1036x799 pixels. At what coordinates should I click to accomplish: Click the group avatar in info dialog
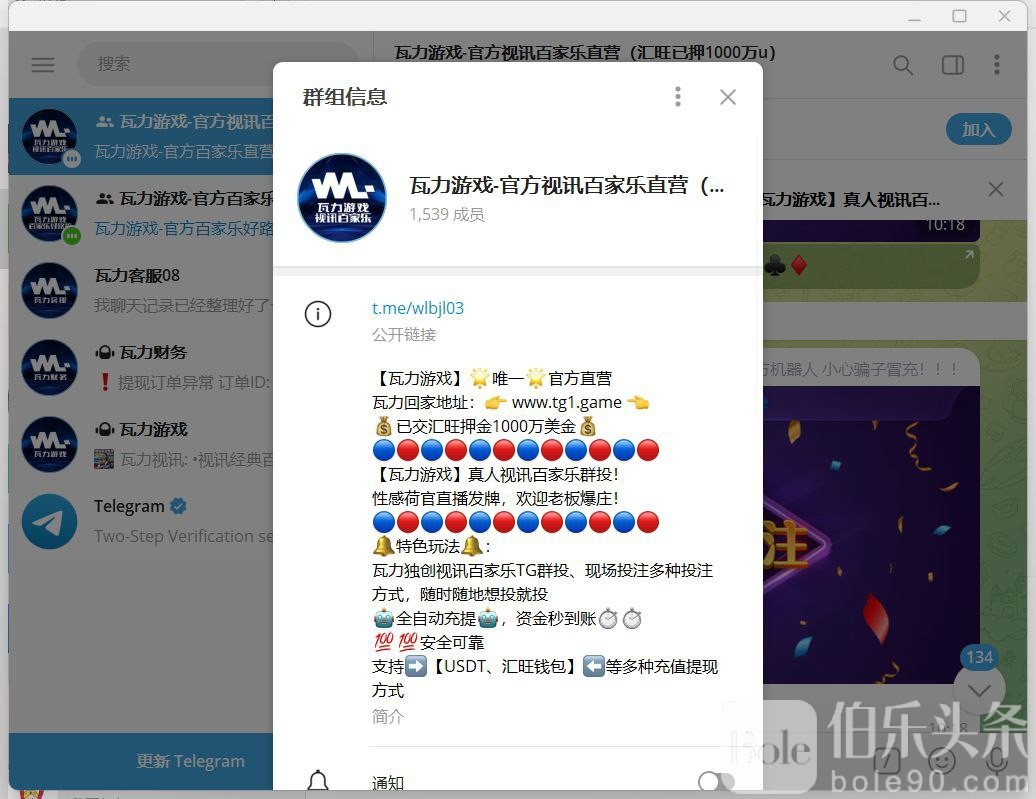tap(342, 198)
